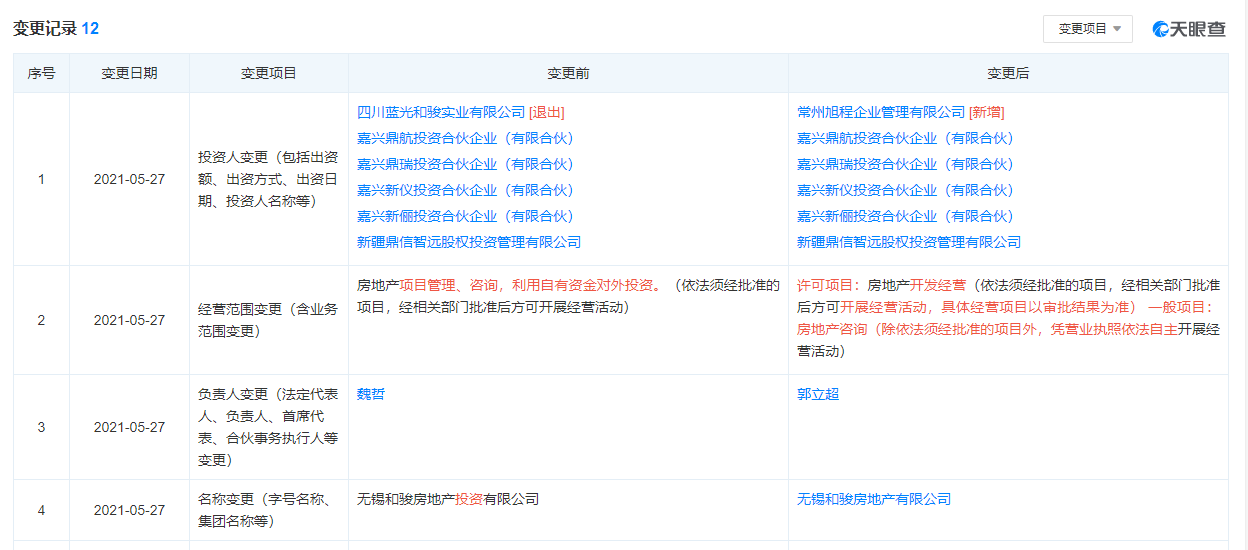Viewport: 1248px width, 550px height.
Task: Click the date in row 1
Action: click(x=129, y=179)
